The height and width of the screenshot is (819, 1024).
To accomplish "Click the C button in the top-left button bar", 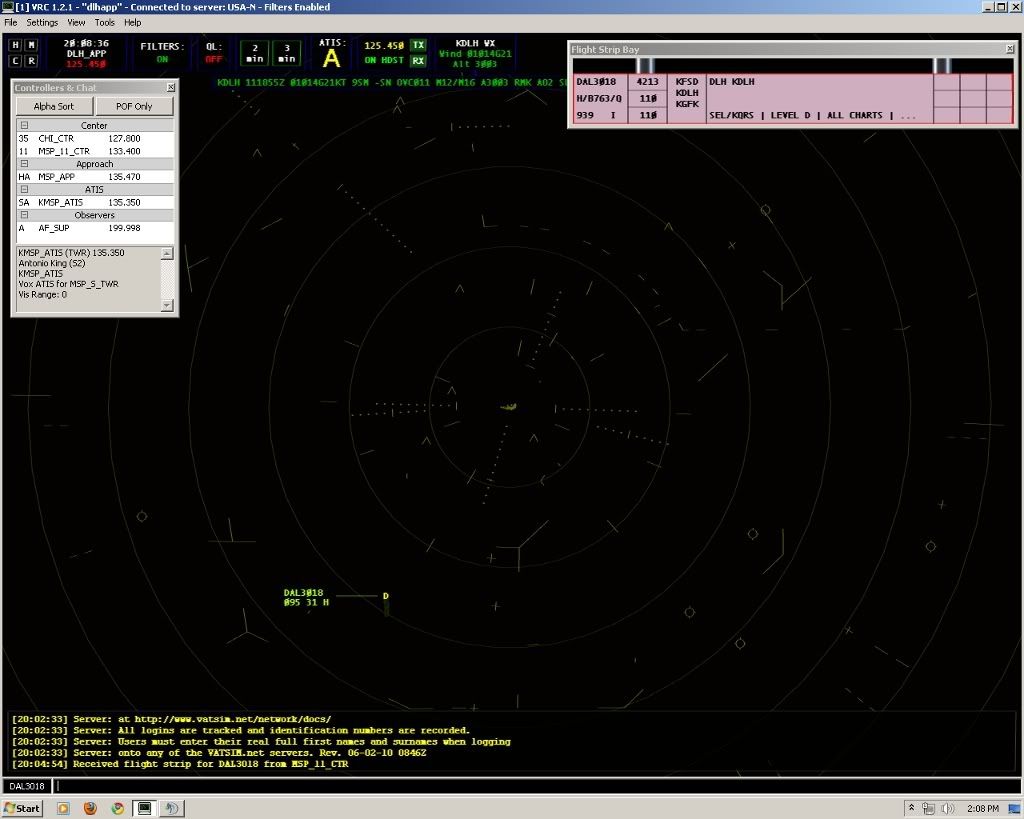I will [16, 61].
